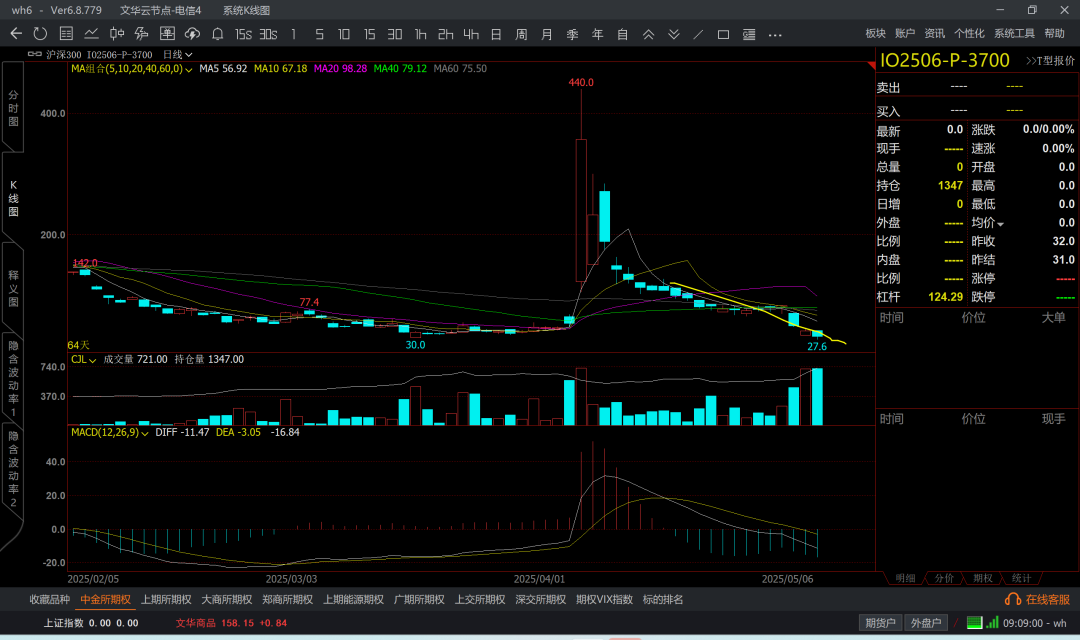Image resolution: width=1080 pixels, height=640 pixels.
Task: Select the weekly 周 period button
Action: (x=521, y=34)
